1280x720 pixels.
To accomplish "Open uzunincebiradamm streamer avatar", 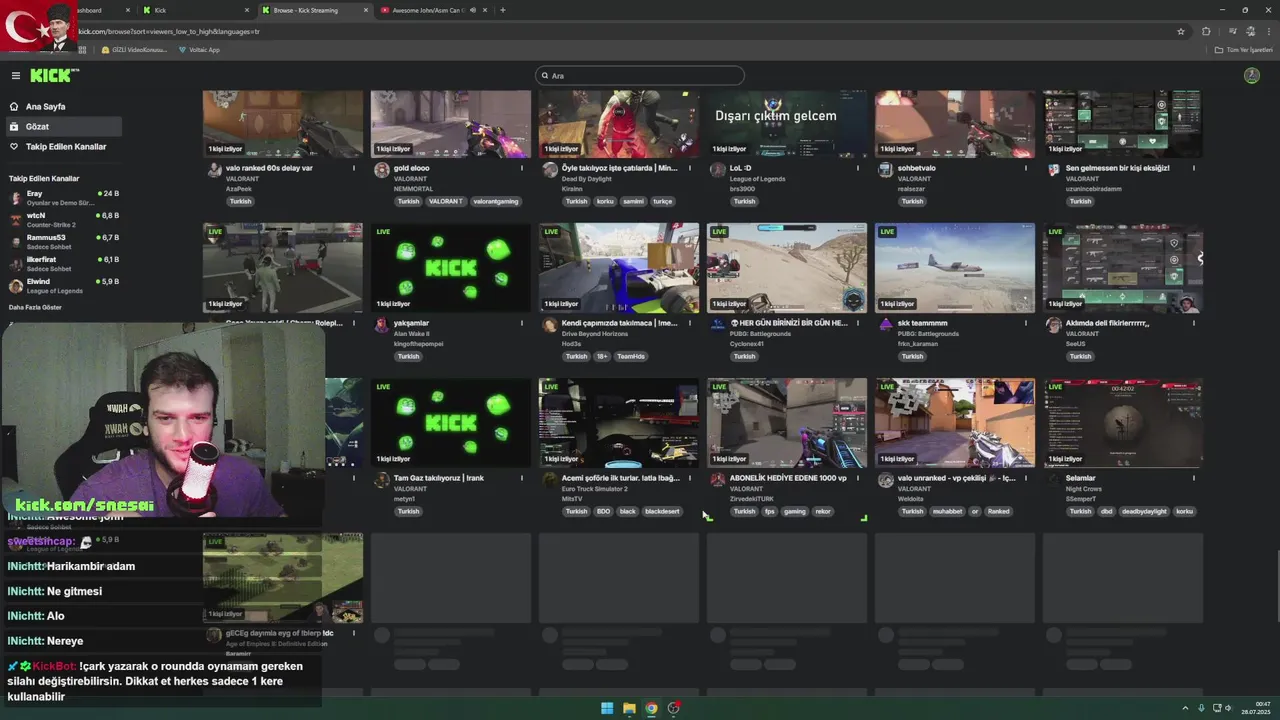I will [1053, 170].
